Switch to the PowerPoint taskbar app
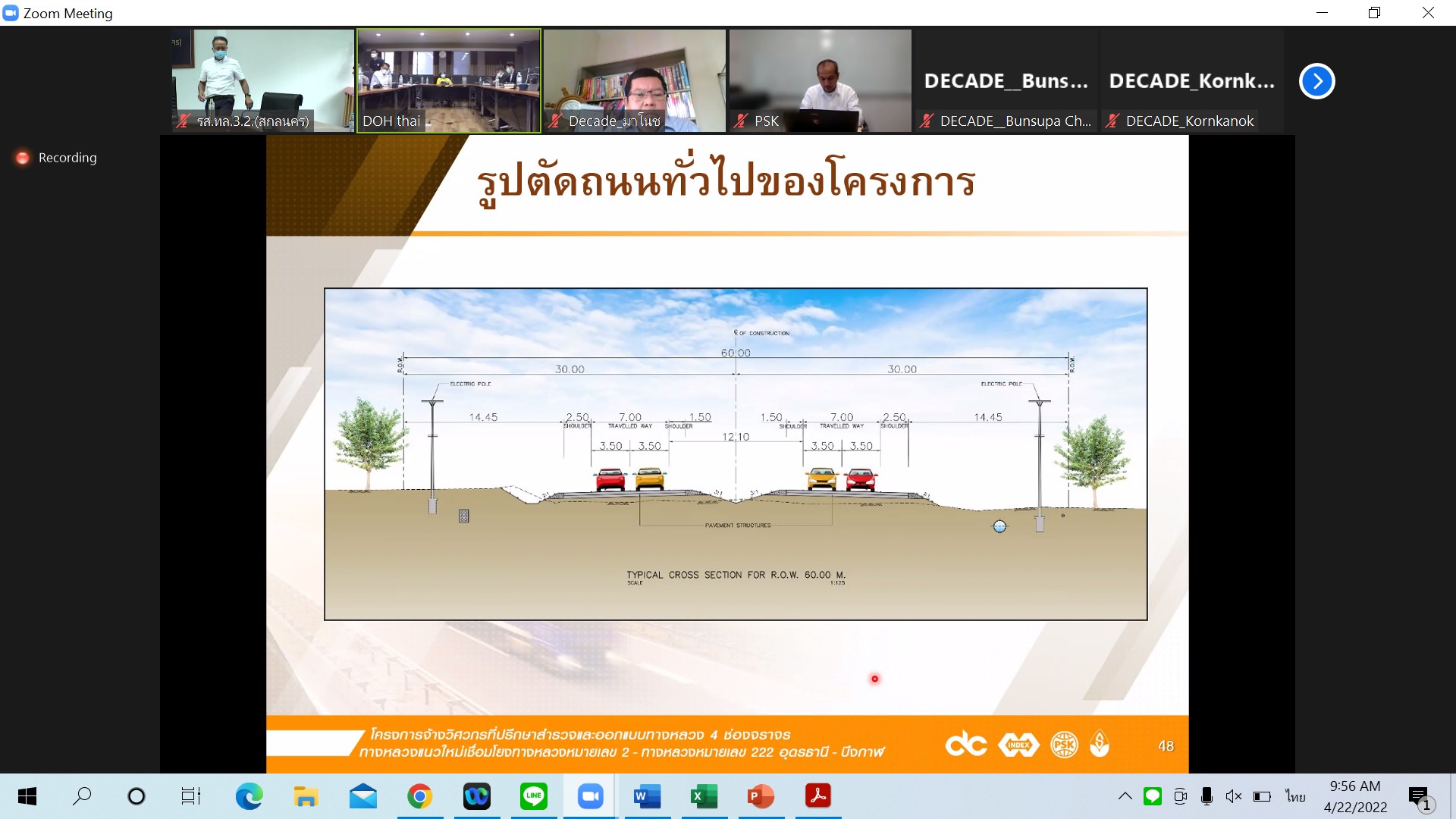Screen dimensions: 1456x819 pos(761,796)
